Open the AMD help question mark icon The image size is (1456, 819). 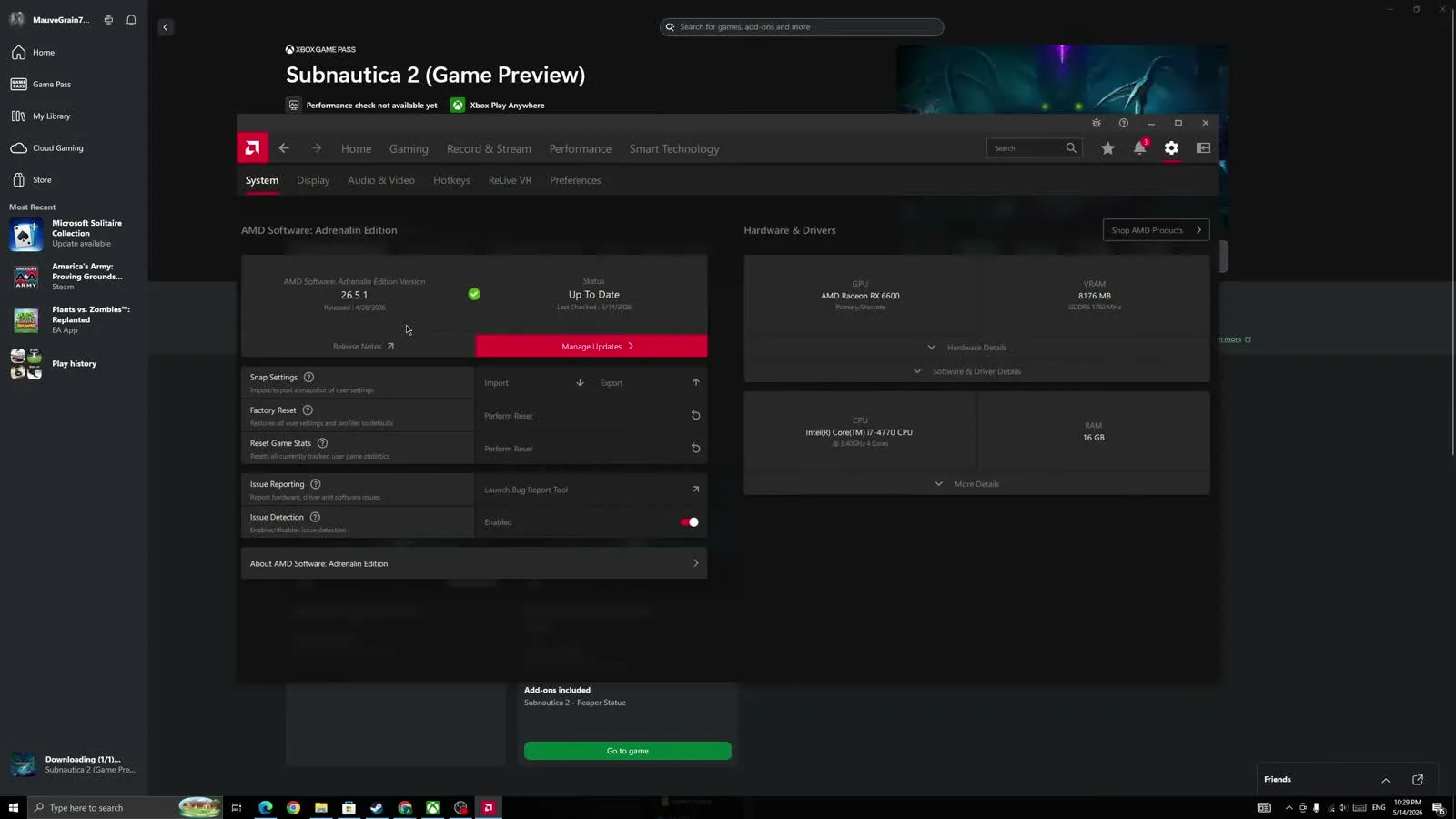point(1124,123)
